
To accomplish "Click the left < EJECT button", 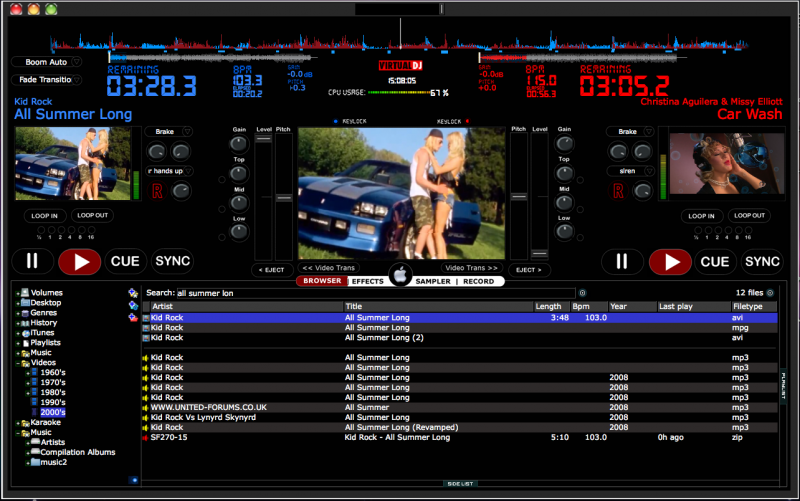I will [272, 270].
